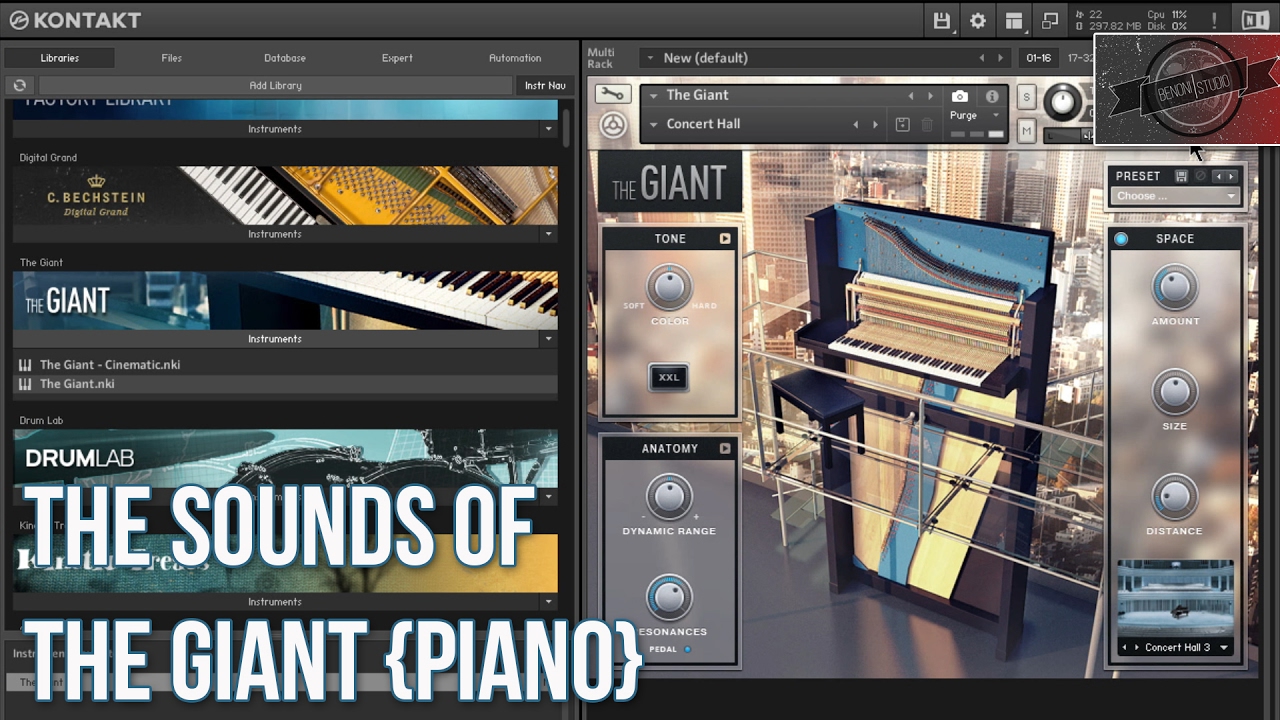Expand the TONE section arrow
The width and height of the screenshot is (1280, 720).
(x=725, y=239)
